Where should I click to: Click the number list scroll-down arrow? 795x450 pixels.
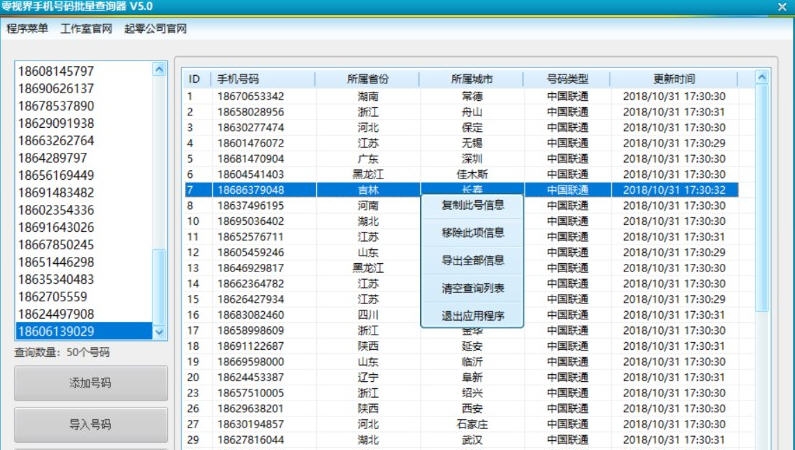pyautogui.click(x=160, y=332)
